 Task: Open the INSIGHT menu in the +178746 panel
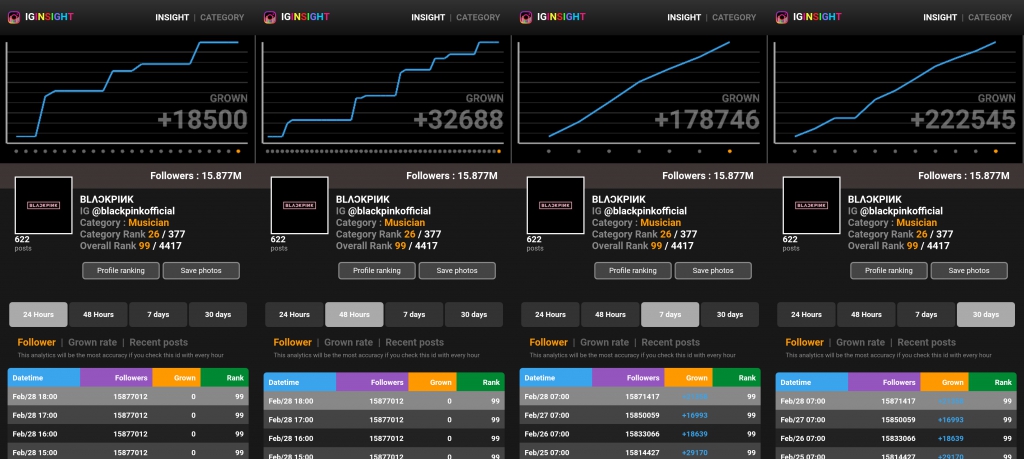684,18
